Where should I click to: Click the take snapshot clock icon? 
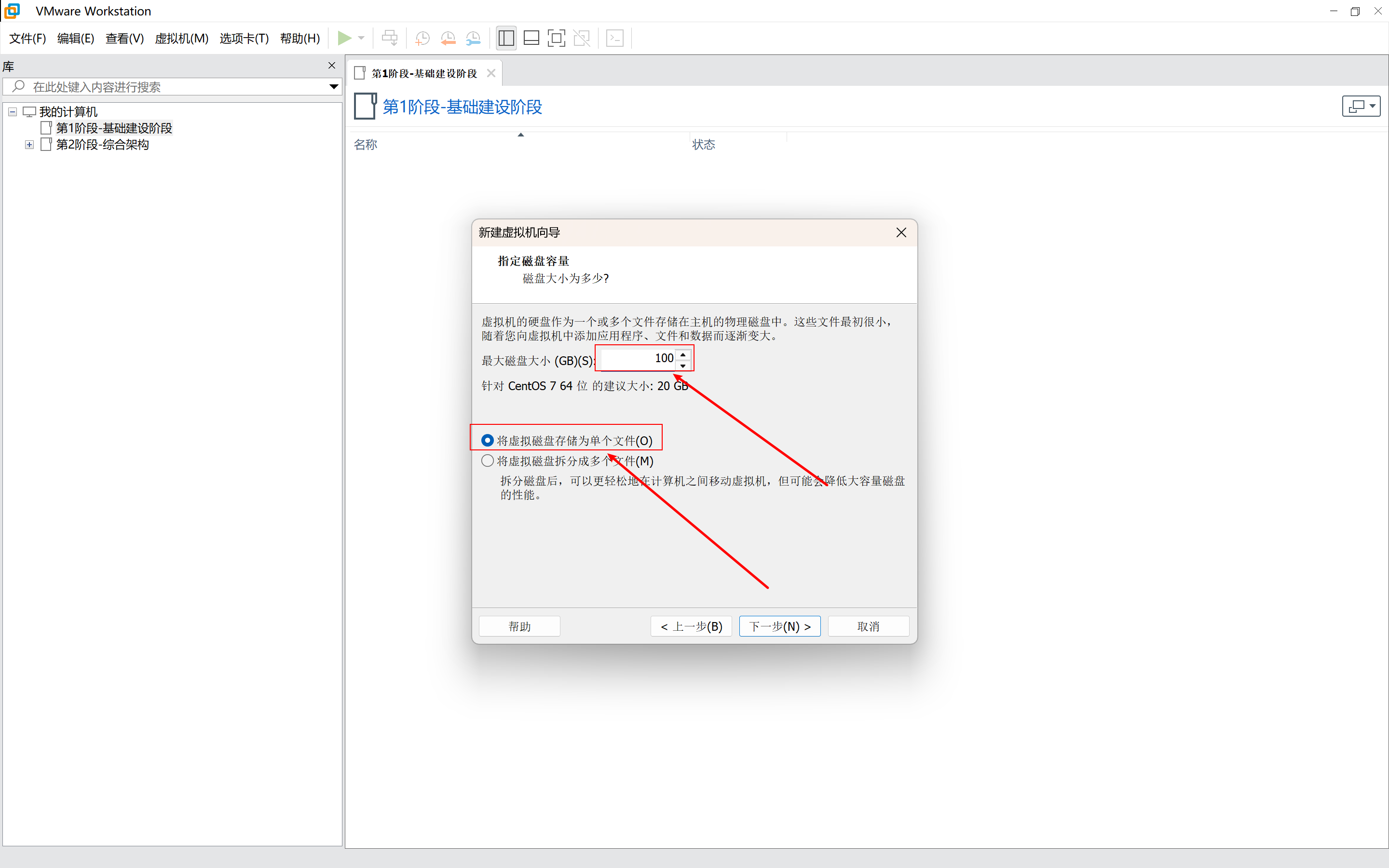pyautogui.click(x=422, y=39)
